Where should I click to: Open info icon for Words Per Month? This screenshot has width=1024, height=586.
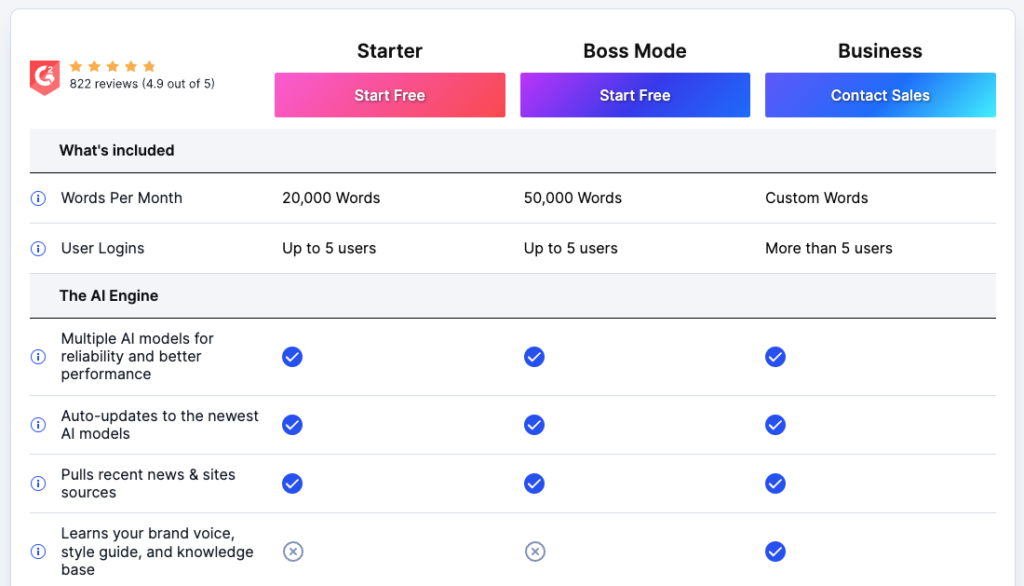39,198
